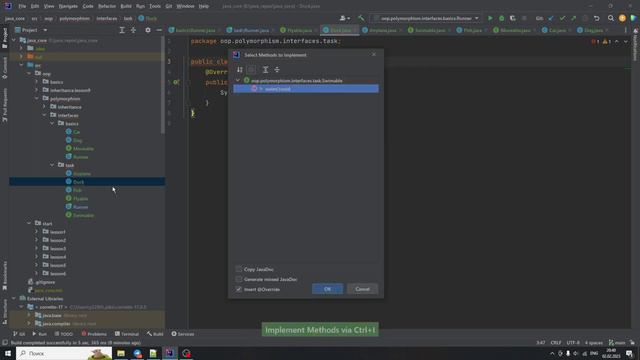Open Search Everywhere magnifier
Viewport: 640px width, 360px height.
click(x=611, y=18)
